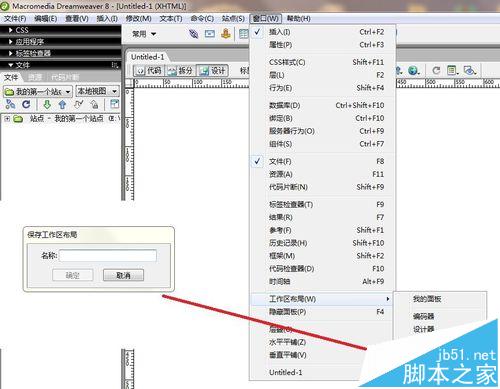500x389 pixels.
Task: Click the Table icon in Insert bar
Action: [x=244, y=34]
